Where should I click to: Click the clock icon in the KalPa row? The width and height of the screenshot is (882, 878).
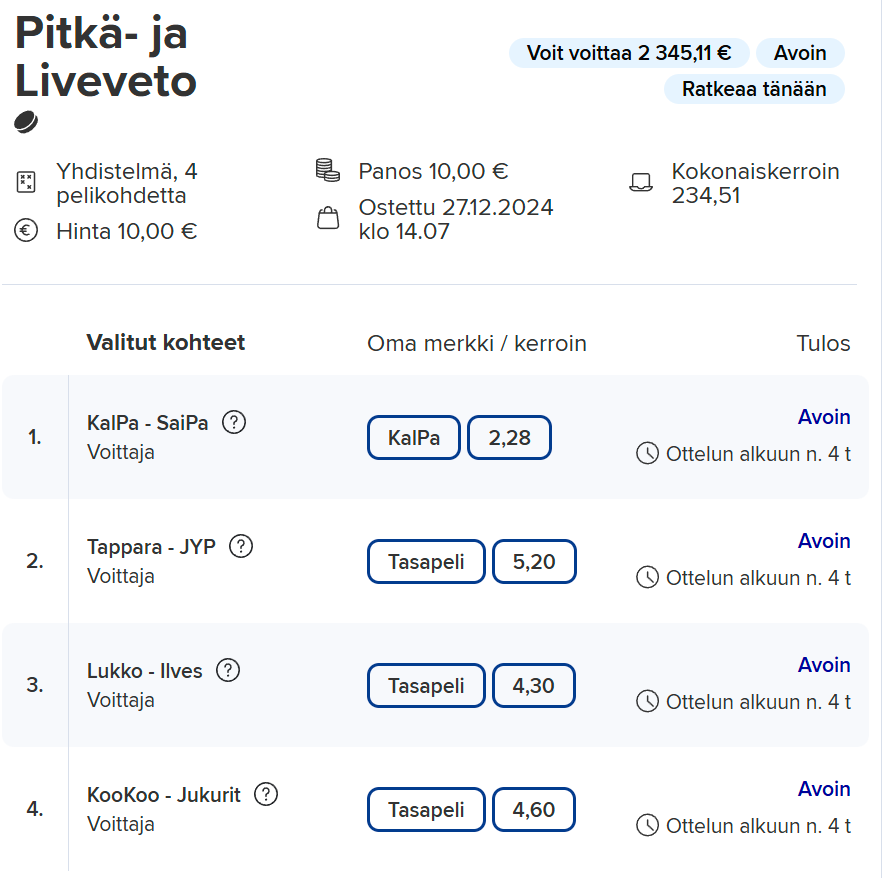click(647, 453)
